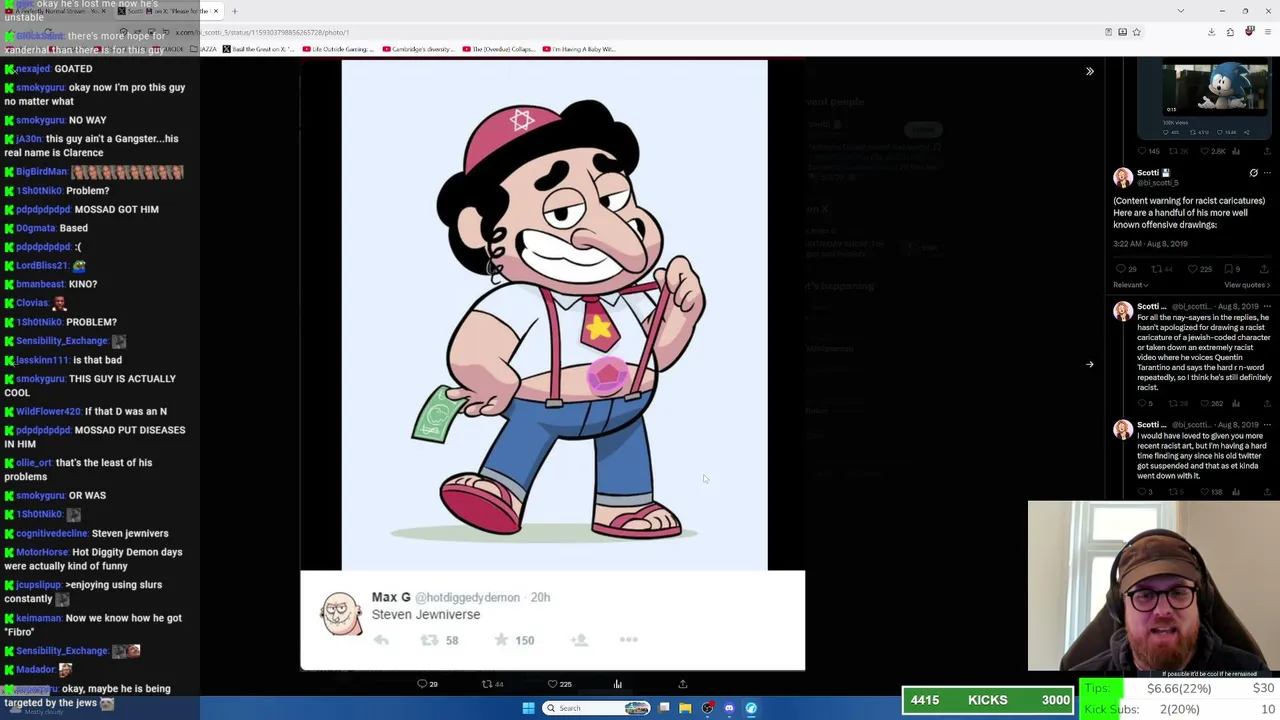Expand the list all tabs dropdown arrow
Image resolution: width=1280 pixels, height=720 pixels.
click(x=1180, y=11)
